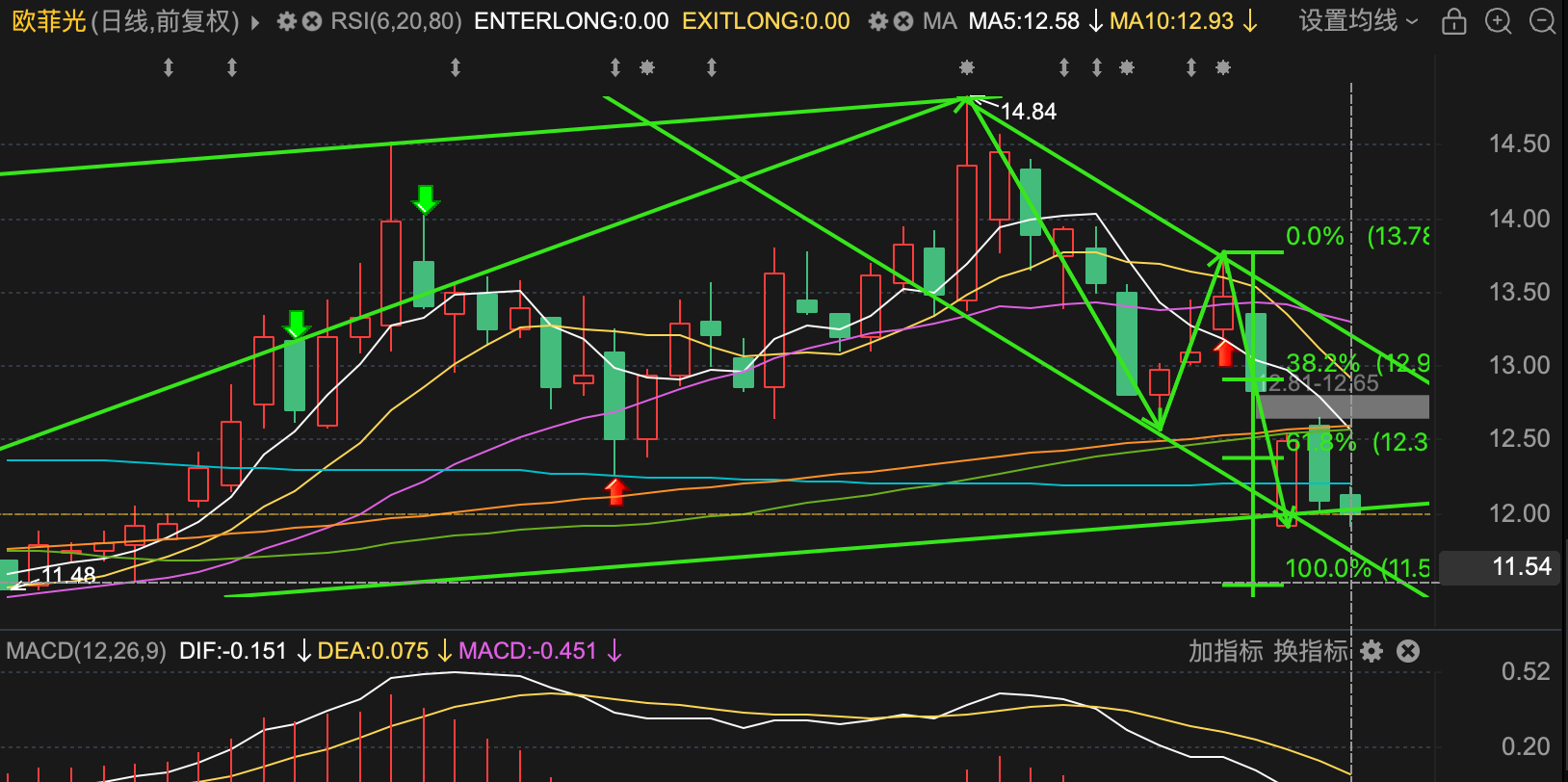Click the rightmost burst event marker

pyautogui.click(x=1223, y=67)
